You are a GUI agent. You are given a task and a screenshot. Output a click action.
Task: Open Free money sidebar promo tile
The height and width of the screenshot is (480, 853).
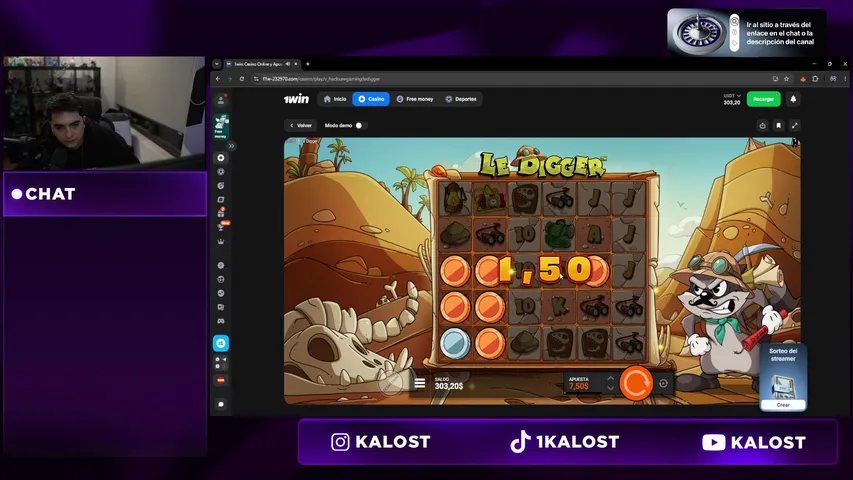(221, 127)
